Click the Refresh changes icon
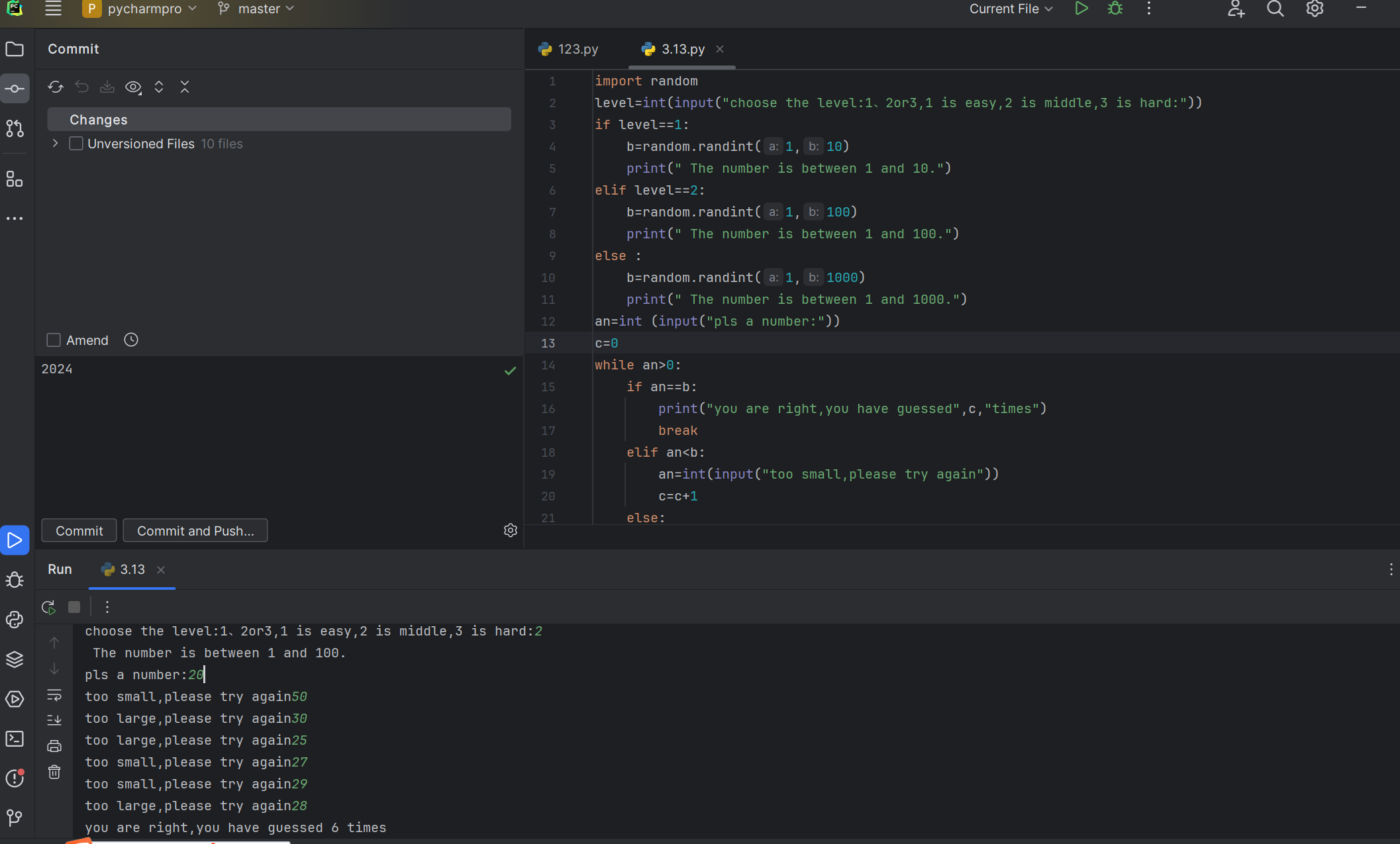 (x=56, y=87)
